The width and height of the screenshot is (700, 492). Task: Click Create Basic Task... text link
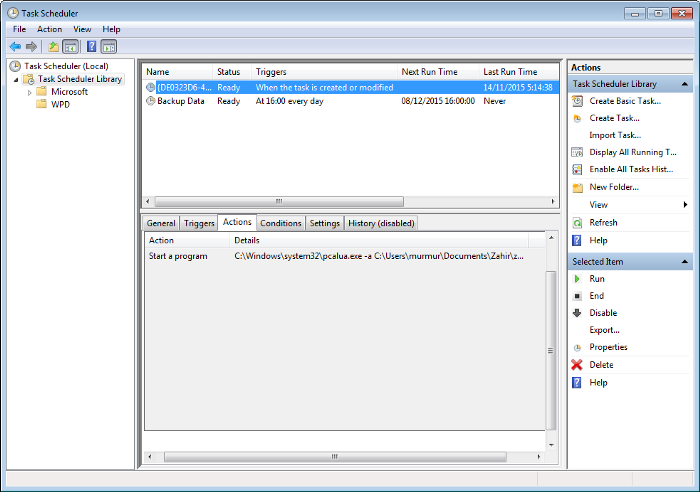pos(625,101)
